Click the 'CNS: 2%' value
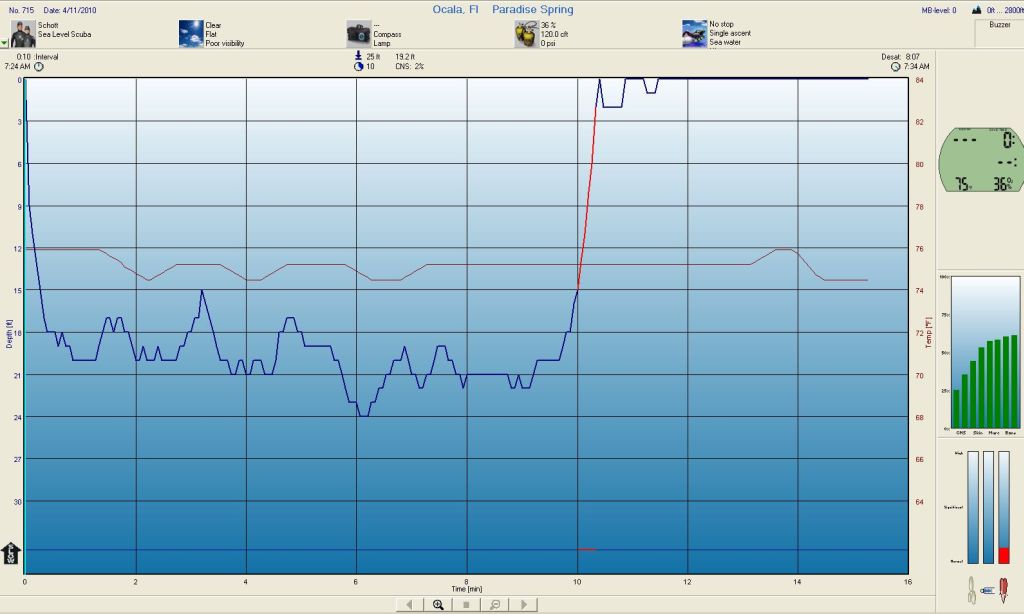Viewport: 1024px width, 614px height. coord(409,67)
